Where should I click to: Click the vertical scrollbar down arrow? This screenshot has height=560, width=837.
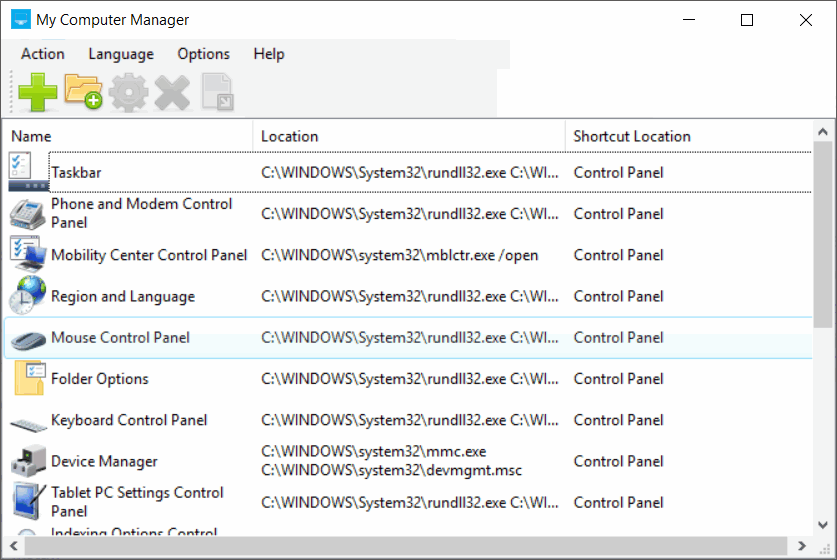click(823, 523)
